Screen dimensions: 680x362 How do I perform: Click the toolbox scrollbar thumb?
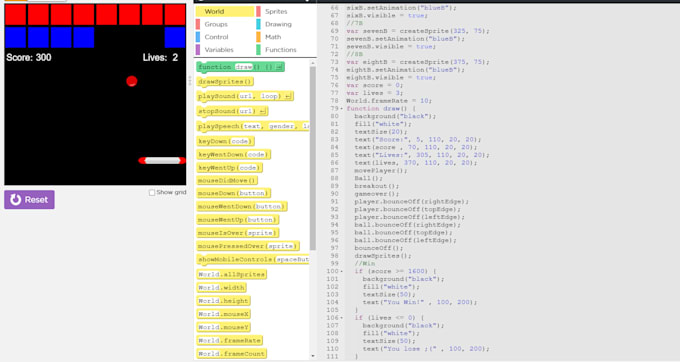[x=313, y=158]
